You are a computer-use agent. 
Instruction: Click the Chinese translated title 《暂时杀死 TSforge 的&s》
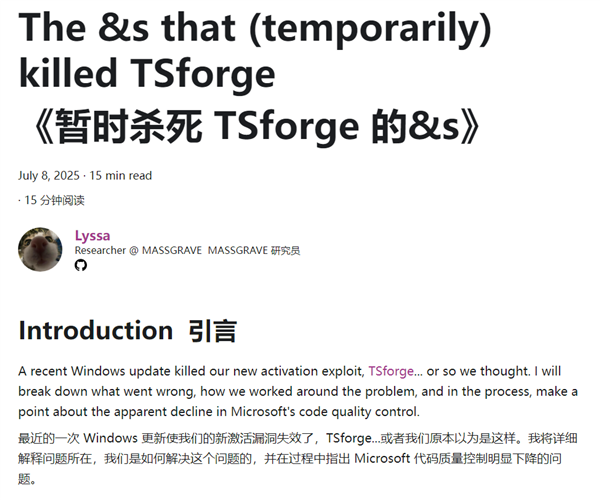pos(255,125)
